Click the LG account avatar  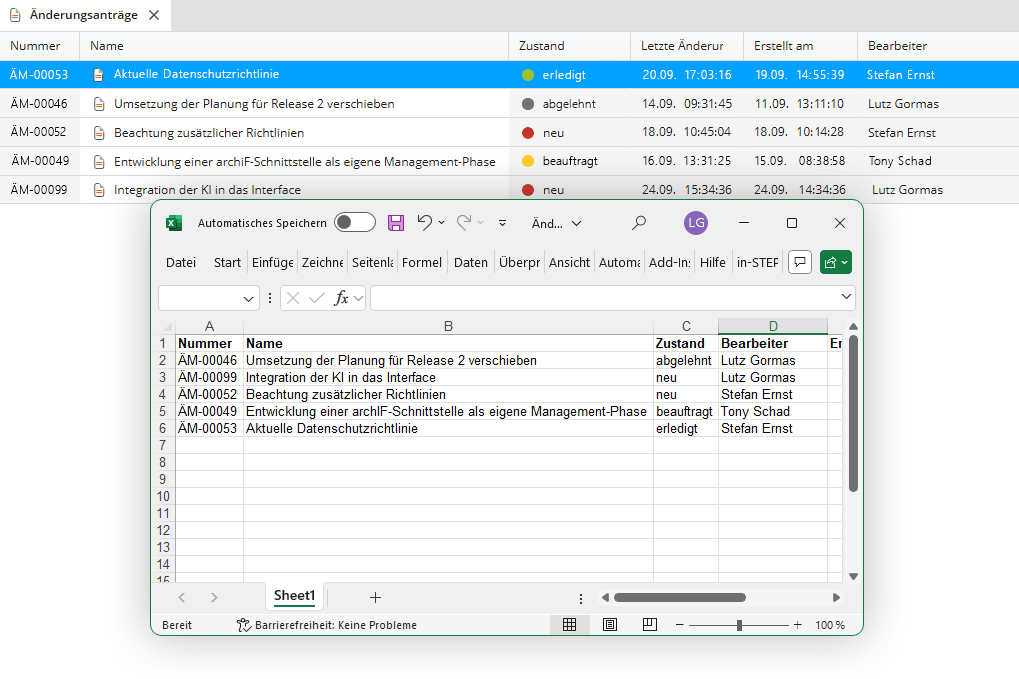[696, 223]
